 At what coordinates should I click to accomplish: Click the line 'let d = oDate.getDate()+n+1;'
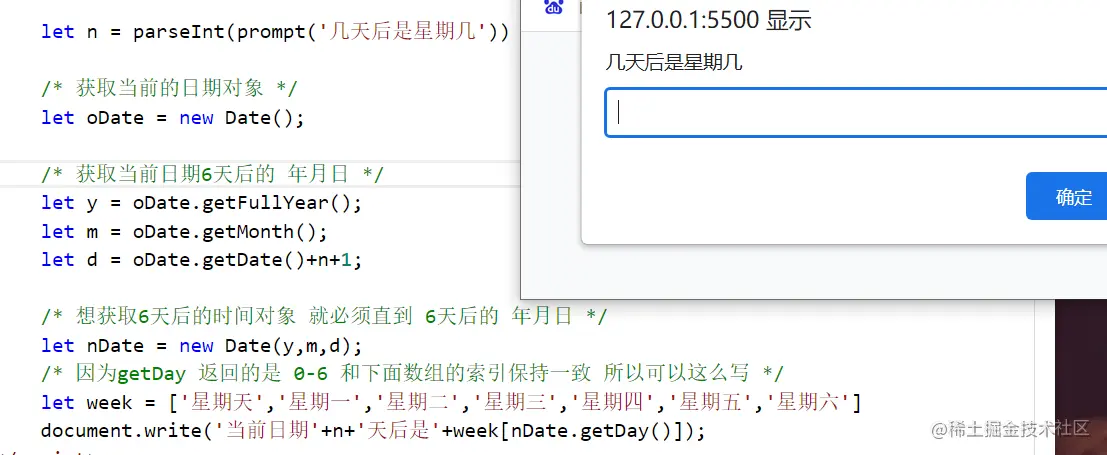[201, 259]
